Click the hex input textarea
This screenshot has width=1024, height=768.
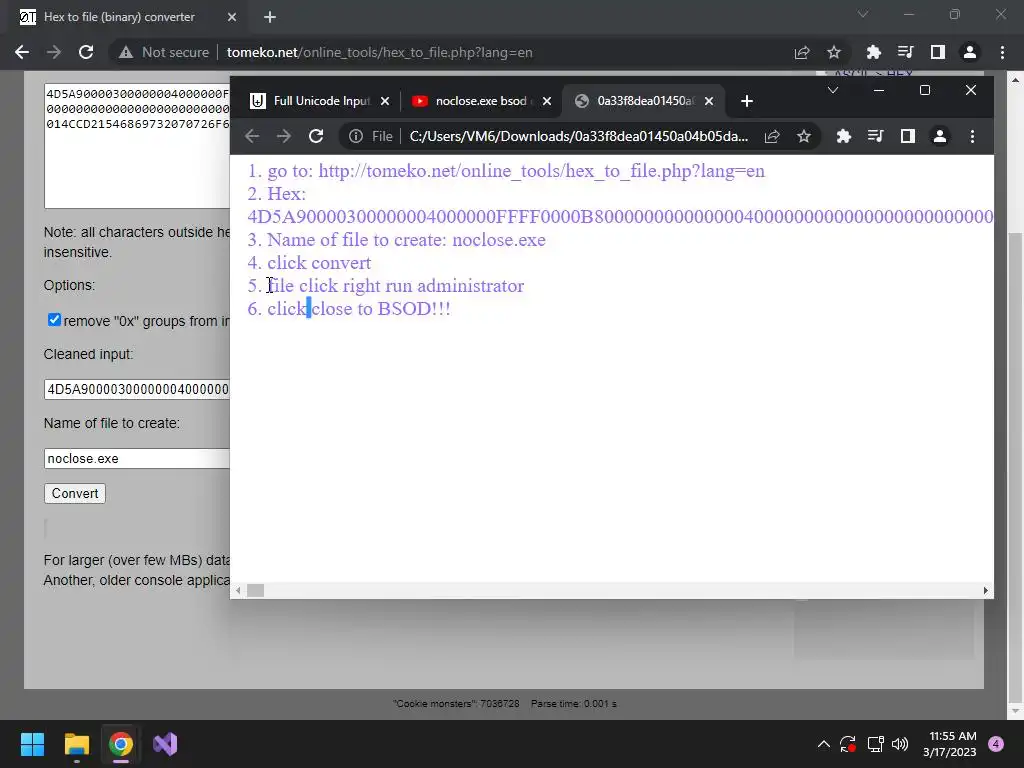pos(137,146)
